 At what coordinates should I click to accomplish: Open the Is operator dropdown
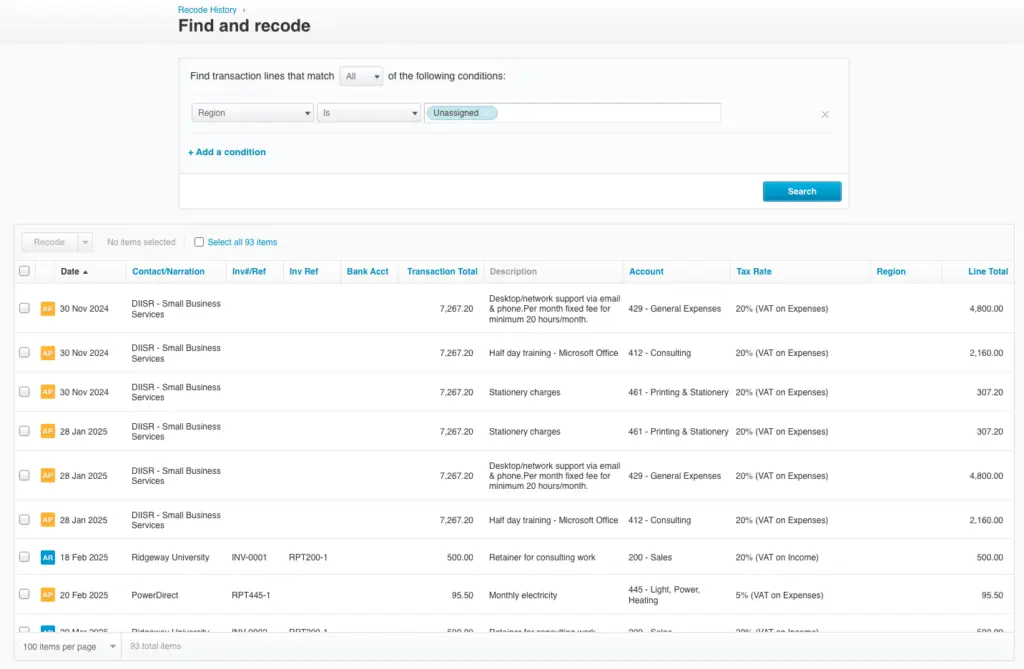[x=369, y=113]
